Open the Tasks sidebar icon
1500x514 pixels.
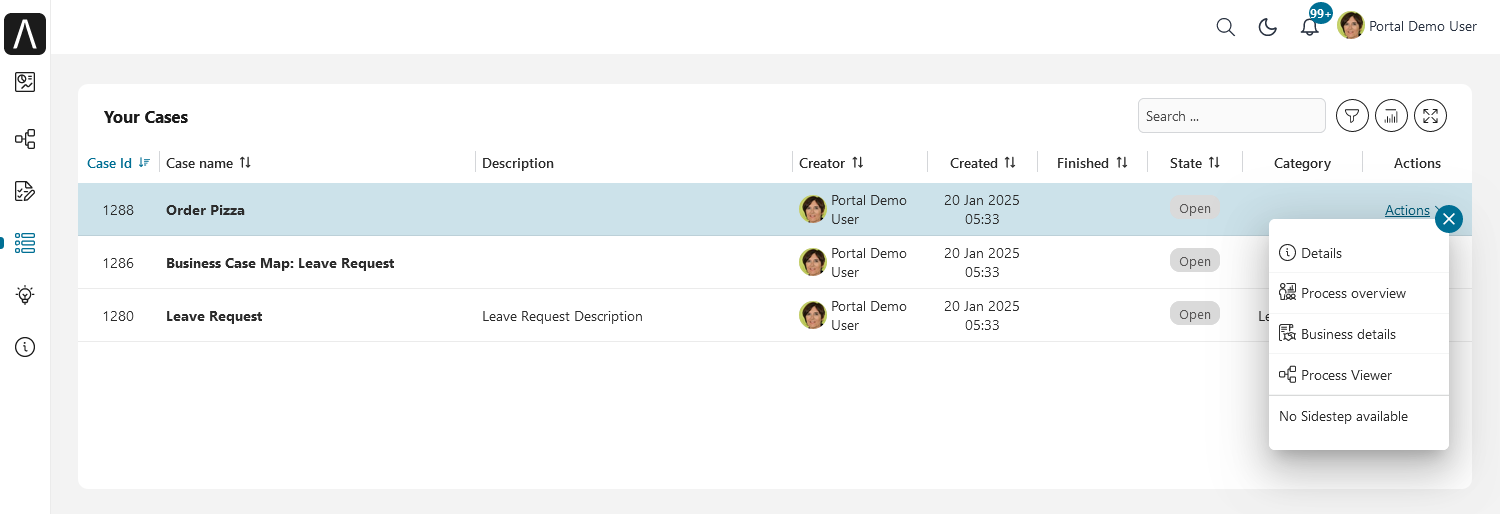[25, 191]
